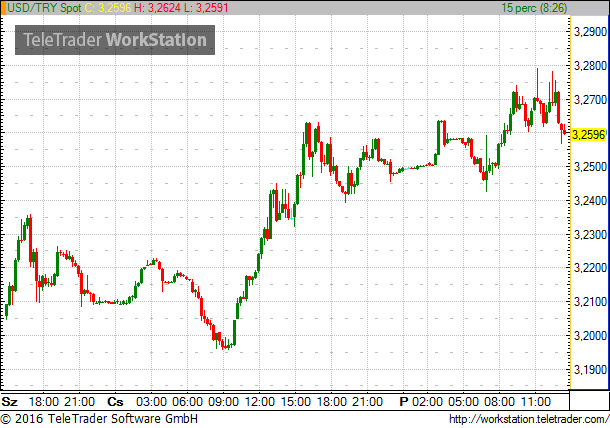Screen dimensions: 610x428
Task: Click the 09:00 time axis label
Action: coord(223,402)
